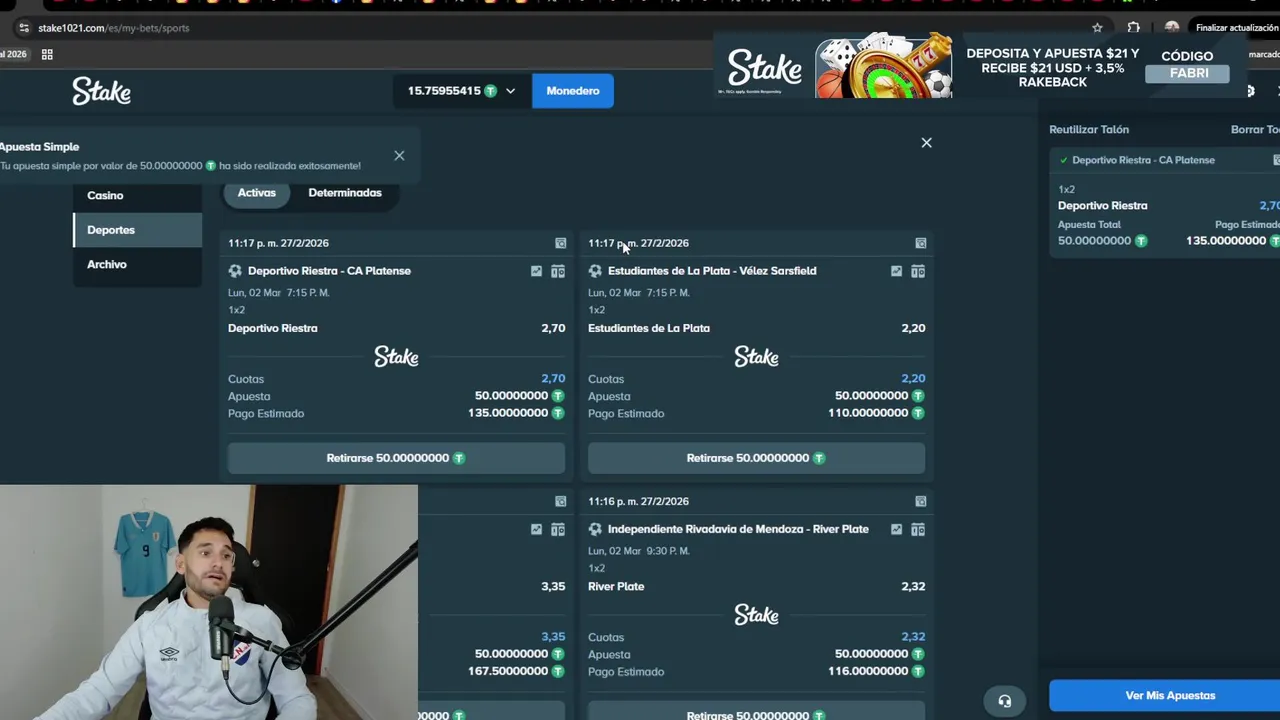Click 116.00000000 Pago Estimado on River Plate card
Screen dimensions: 1280x720
[x=867, y=671]
